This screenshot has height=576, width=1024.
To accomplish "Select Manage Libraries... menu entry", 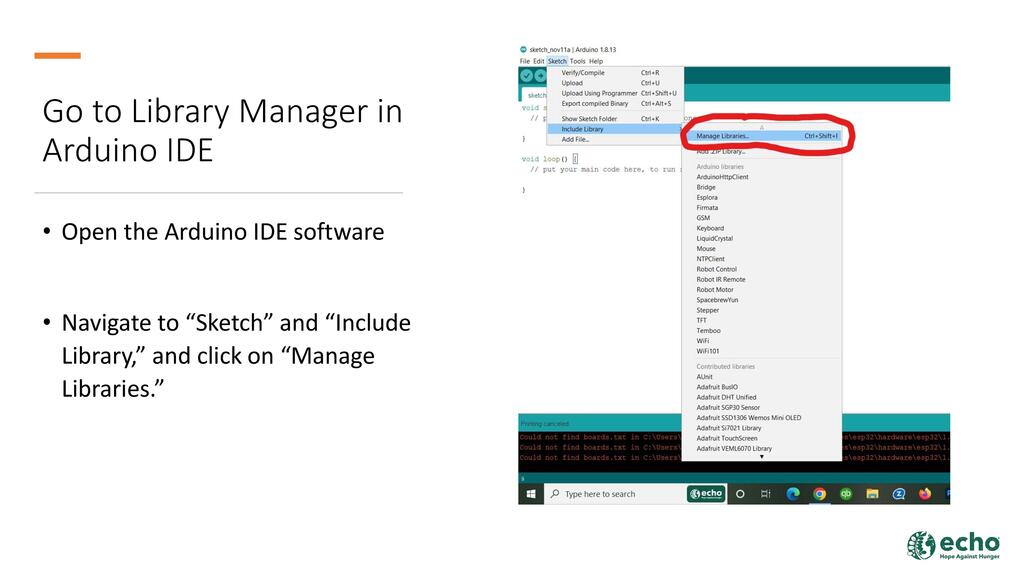I will click(x=722, y=136).
